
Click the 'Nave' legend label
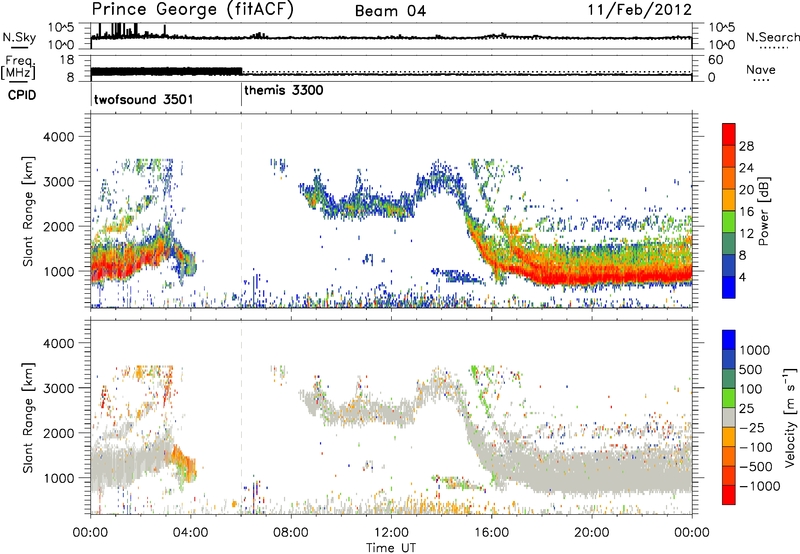pyautogui.click(x=761, y=69)
